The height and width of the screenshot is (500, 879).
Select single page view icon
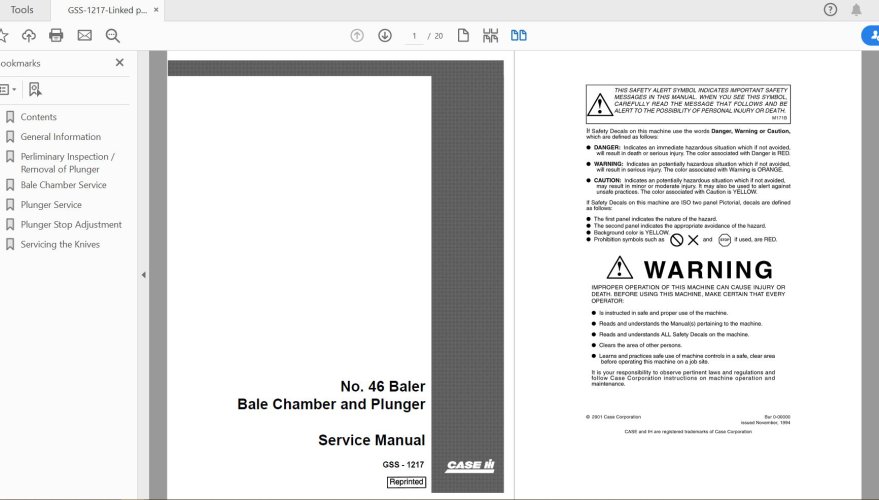click(x=463, y=35)
